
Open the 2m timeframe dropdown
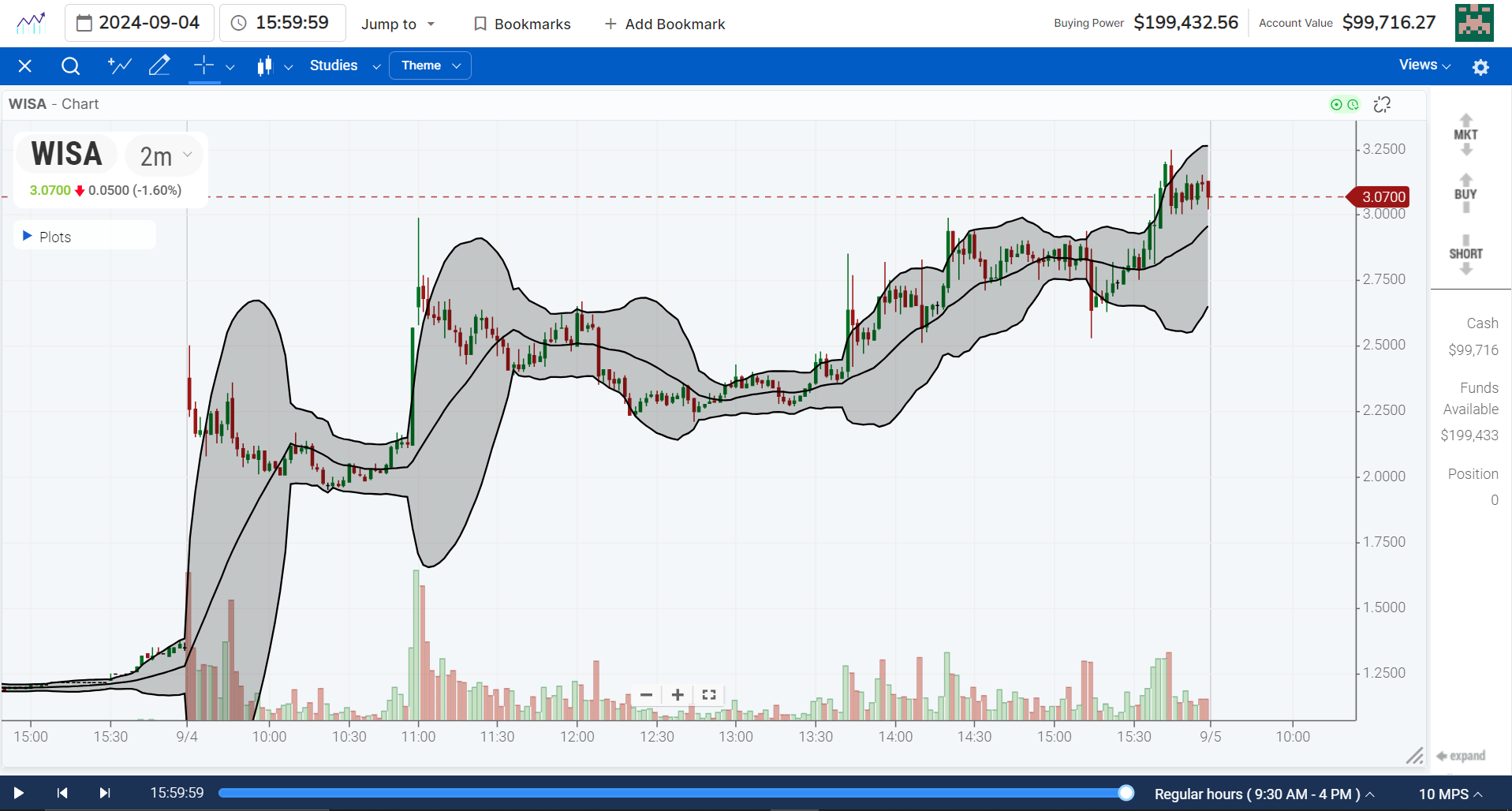pyautogui.click(x=163, y=155)
